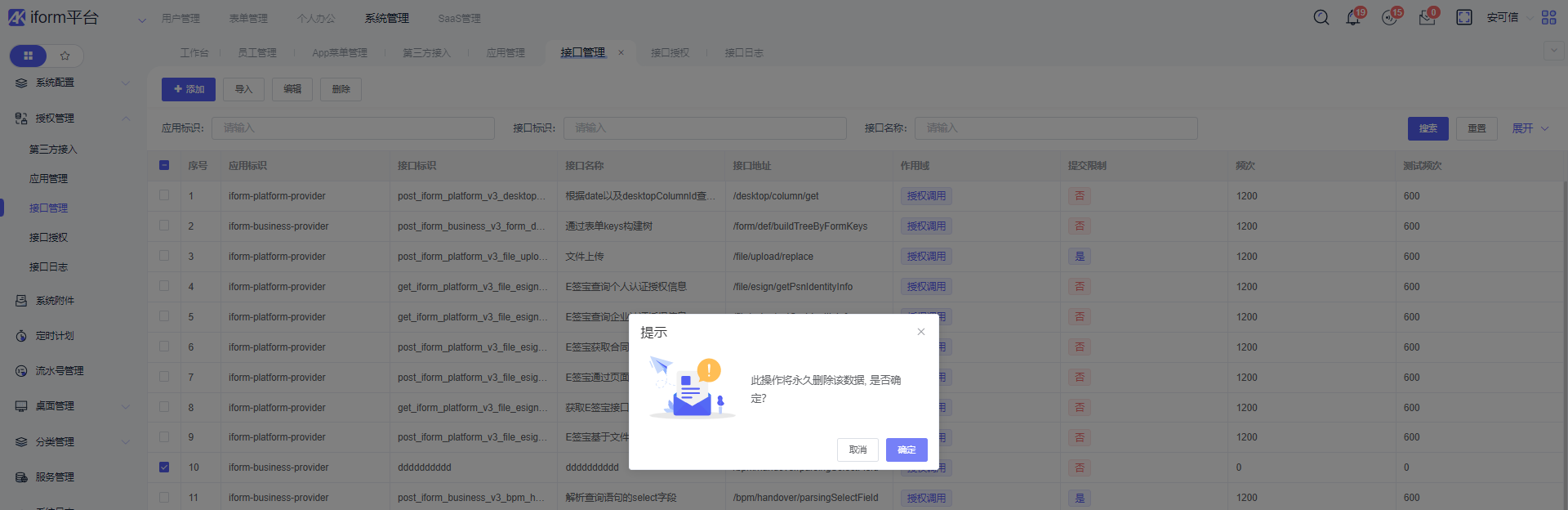Screen dimensions: 1568x510
Task: Click the star favorites icon in sidebar
Action: coord(65,56)
